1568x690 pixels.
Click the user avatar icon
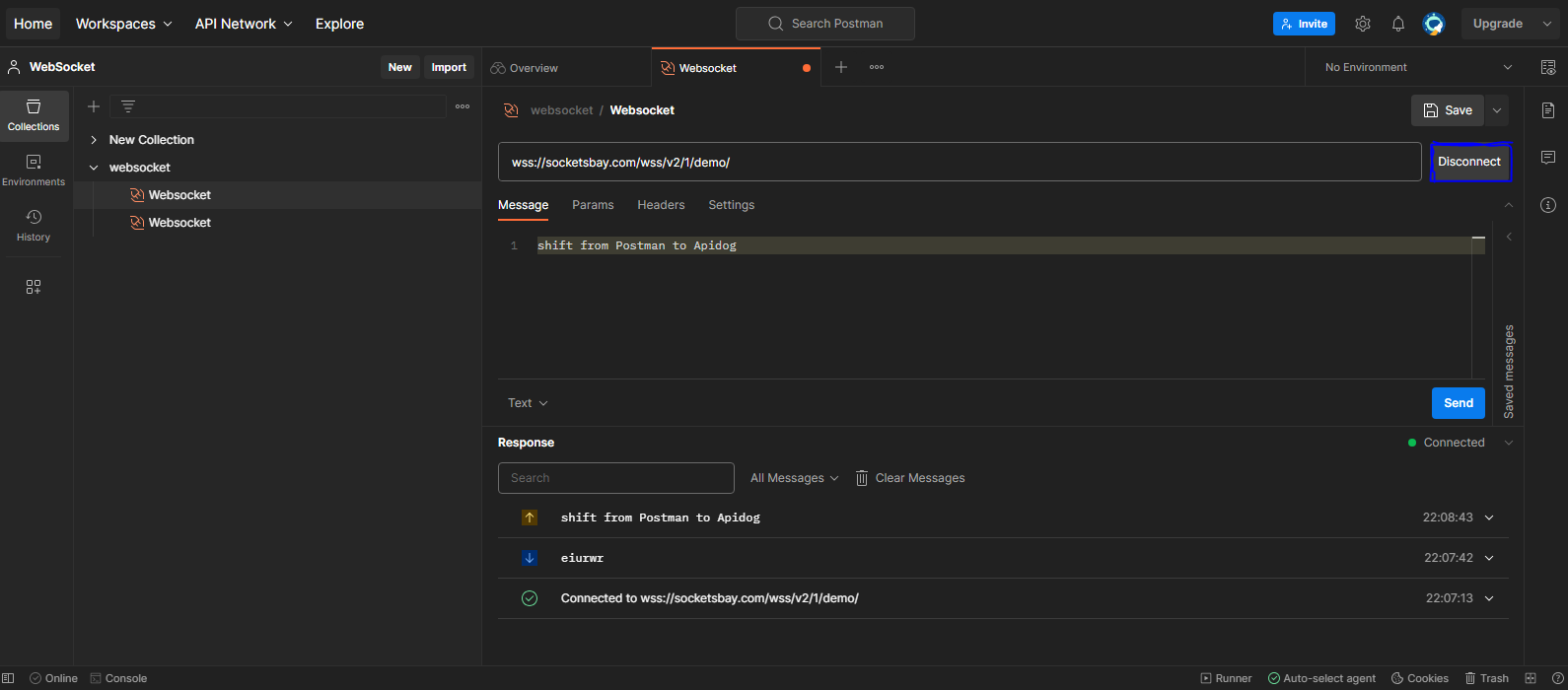1434,24
